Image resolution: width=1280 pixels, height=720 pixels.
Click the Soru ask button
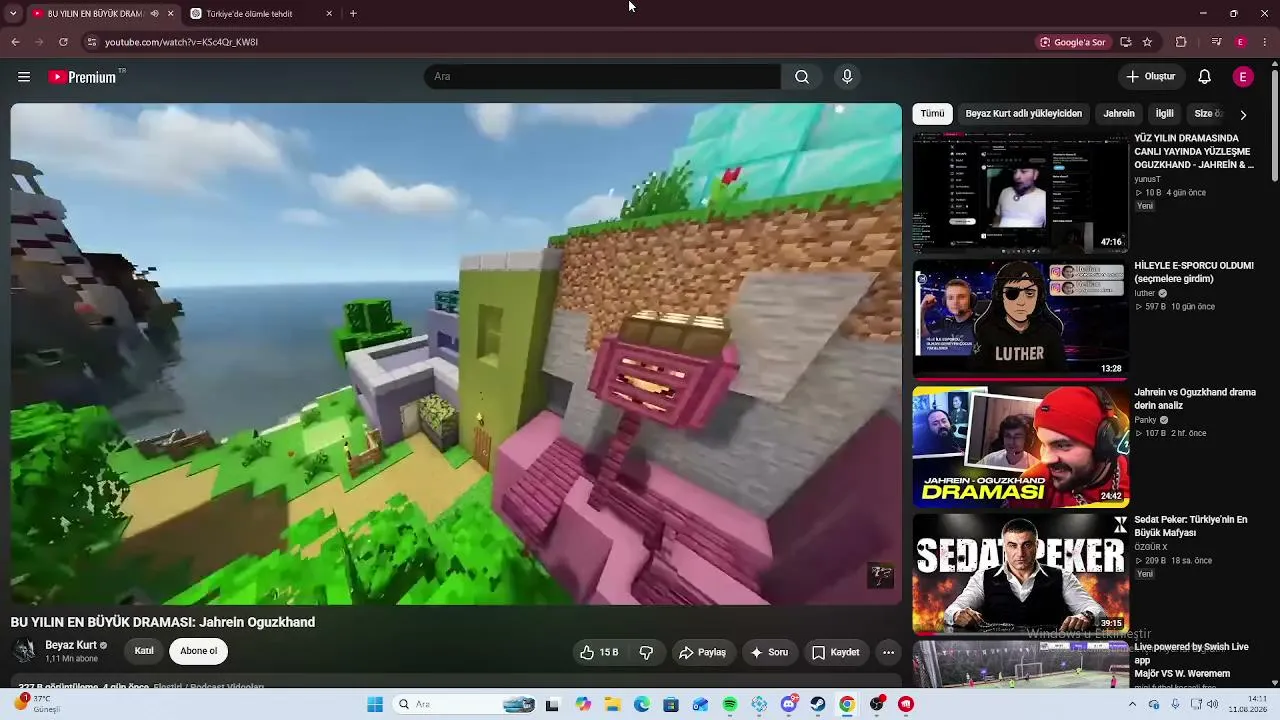[x=770, y=652]
